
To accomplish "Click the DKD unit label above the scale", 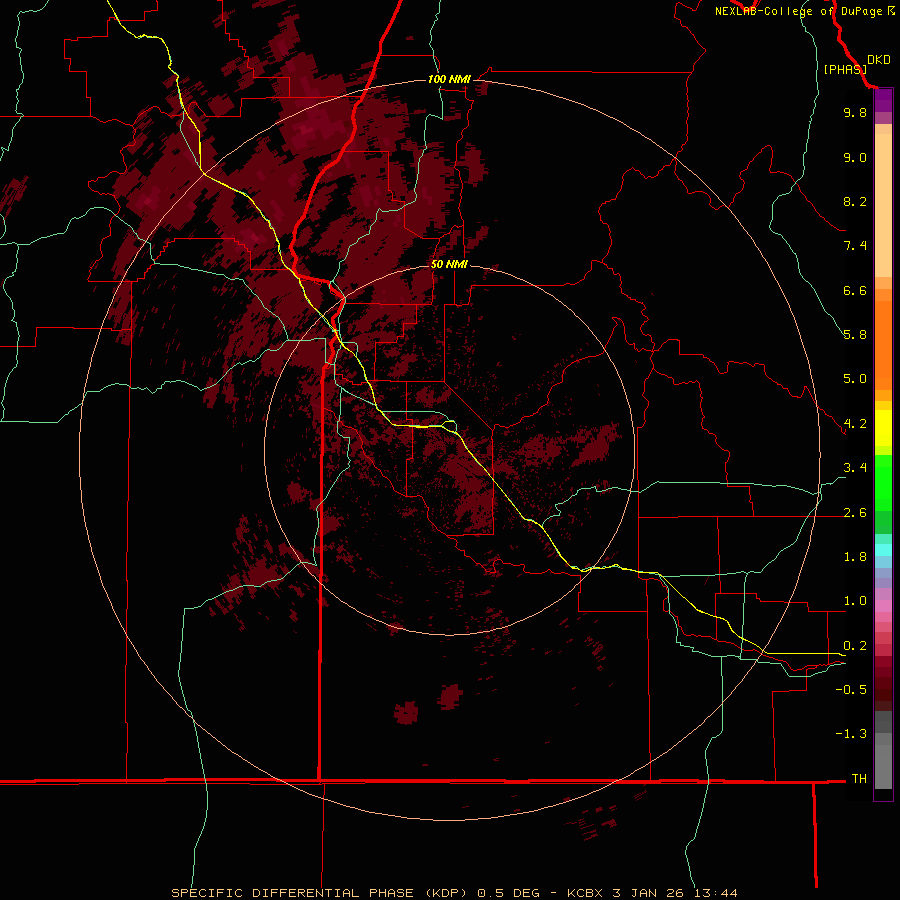I will (x=878, y=60).
